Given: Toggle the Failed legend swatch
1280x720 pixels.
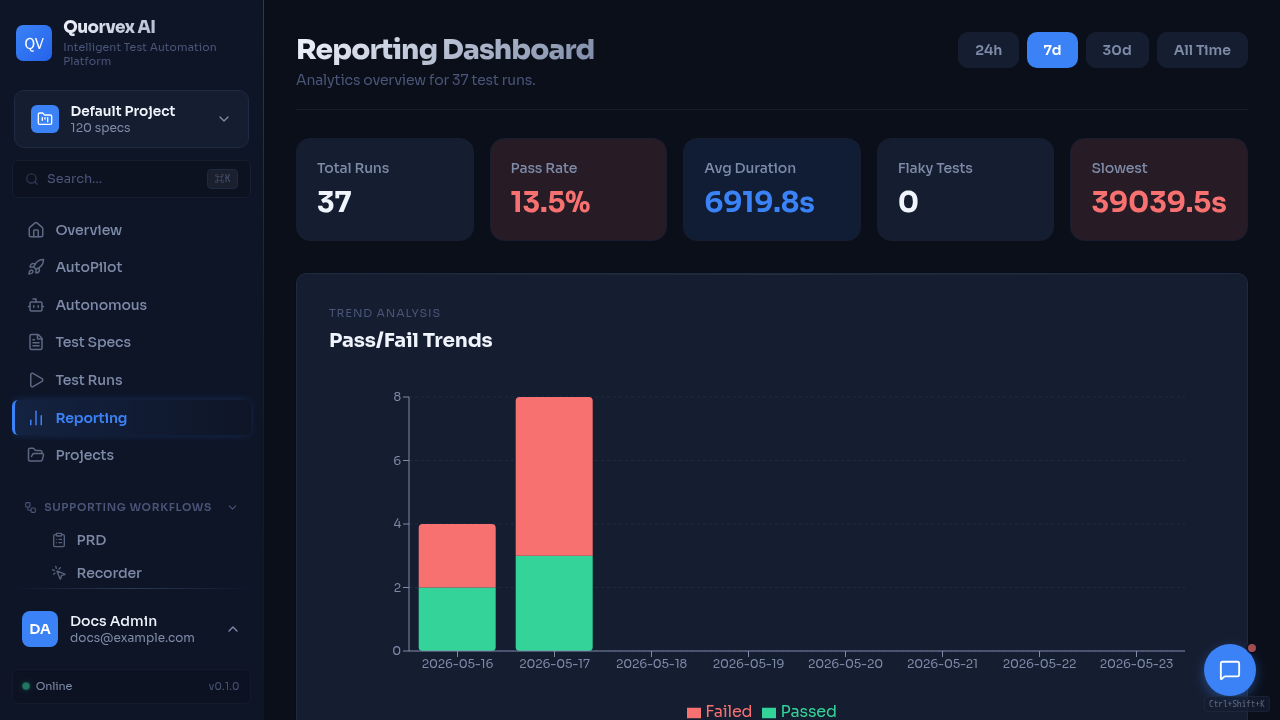Looking at the screenshot, I should point(694,712).
